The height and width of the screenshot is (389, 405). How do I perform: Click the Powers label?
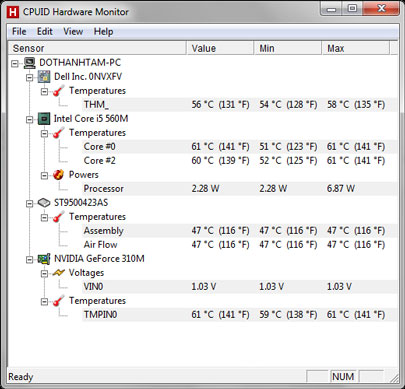(x=84, y=175)
